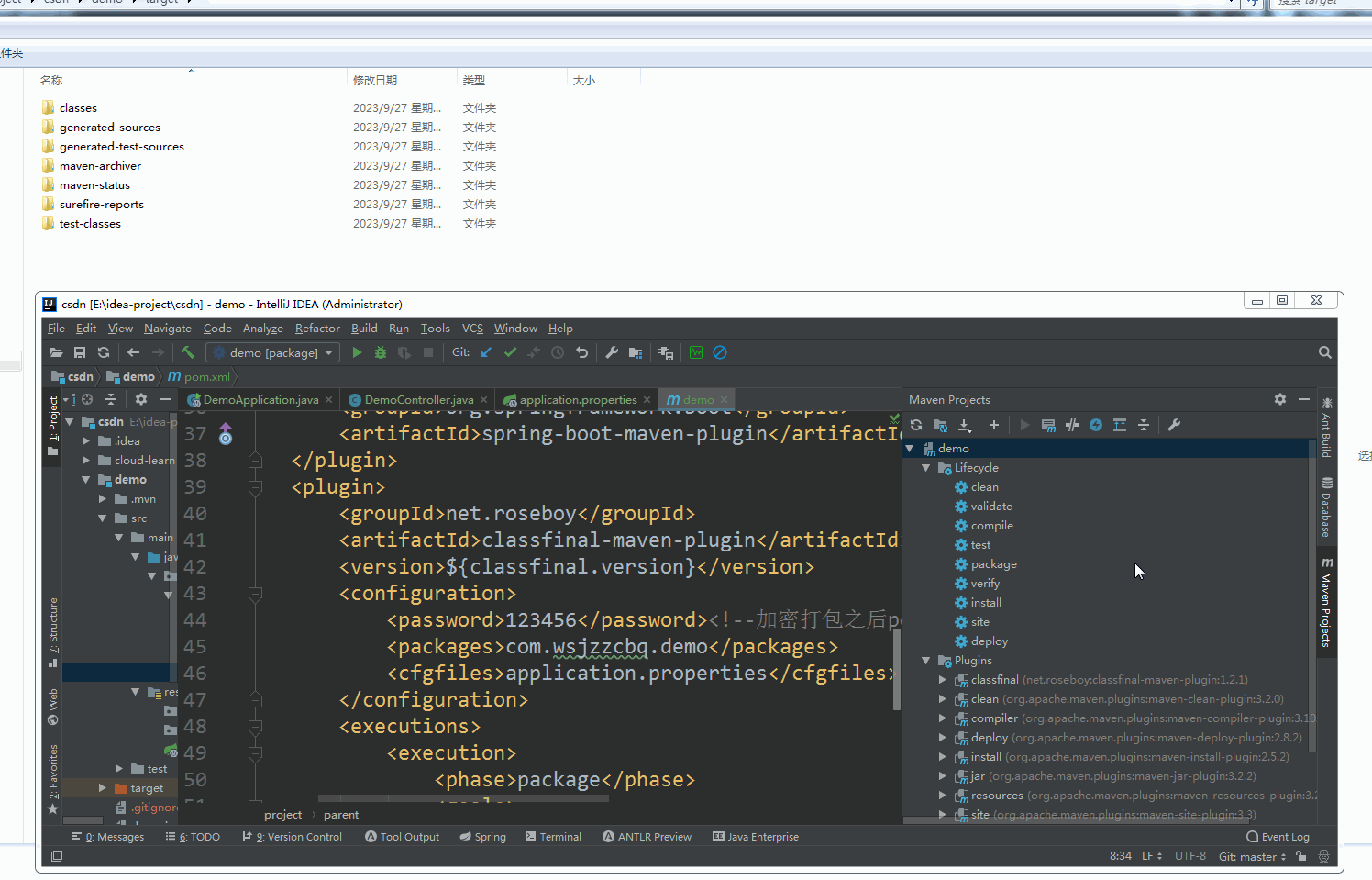This screenshot has height=880, width=1372.
Task: Open Project Structure toolbar icon
Action: 636,352
